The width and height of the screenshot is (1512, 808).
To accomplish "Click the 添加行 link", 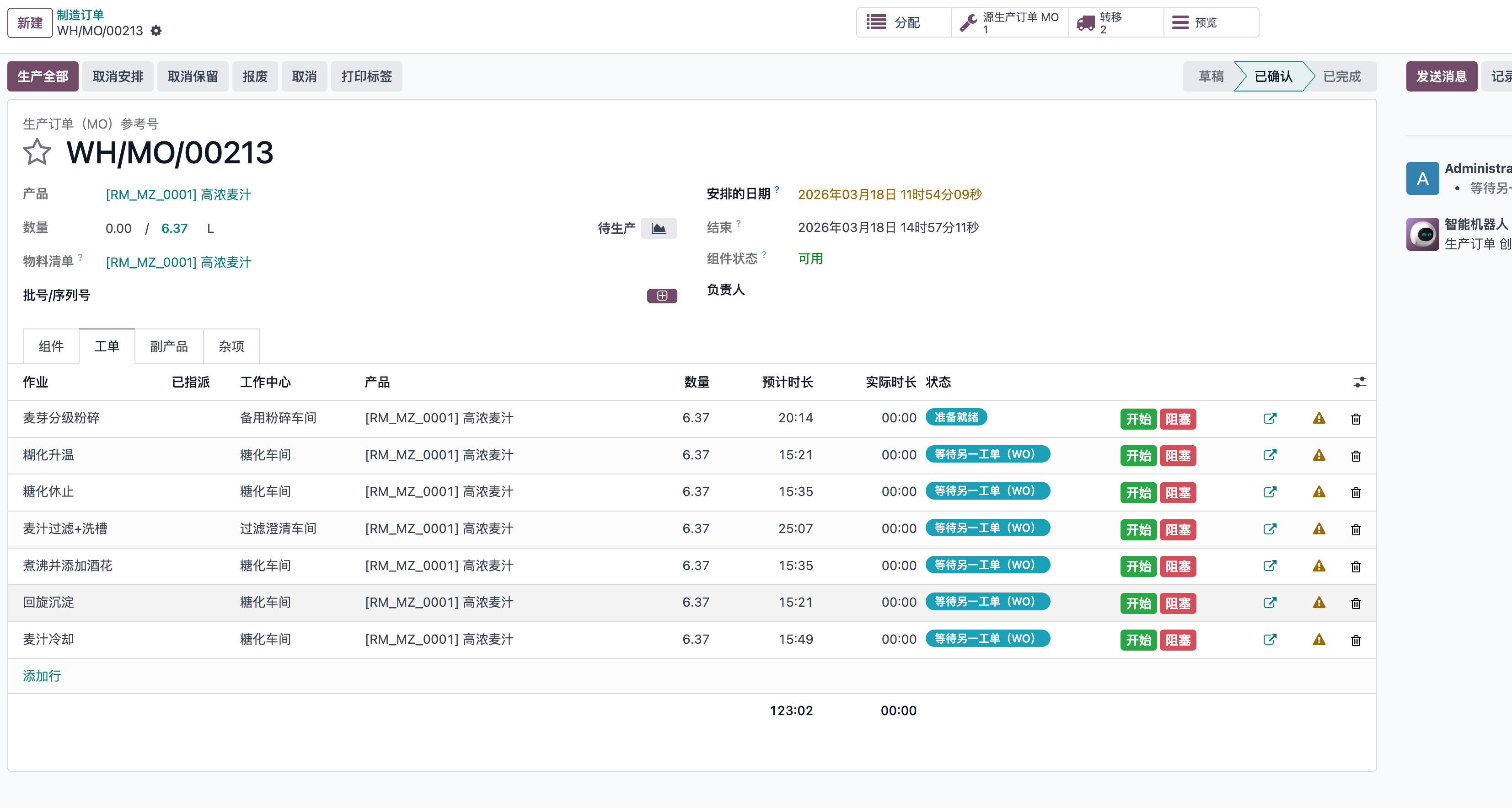I will [42, 676].
